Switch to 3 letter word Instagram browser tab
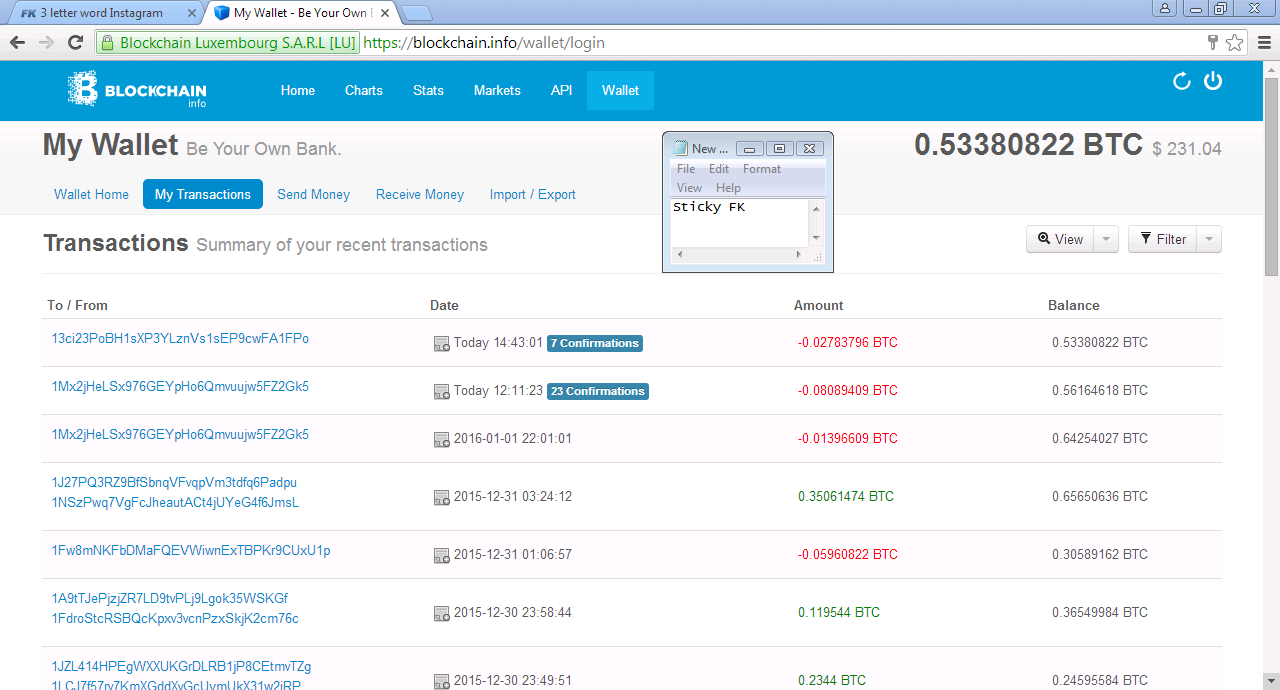This screenshot has width=1280, height=690. pos(105,13)
